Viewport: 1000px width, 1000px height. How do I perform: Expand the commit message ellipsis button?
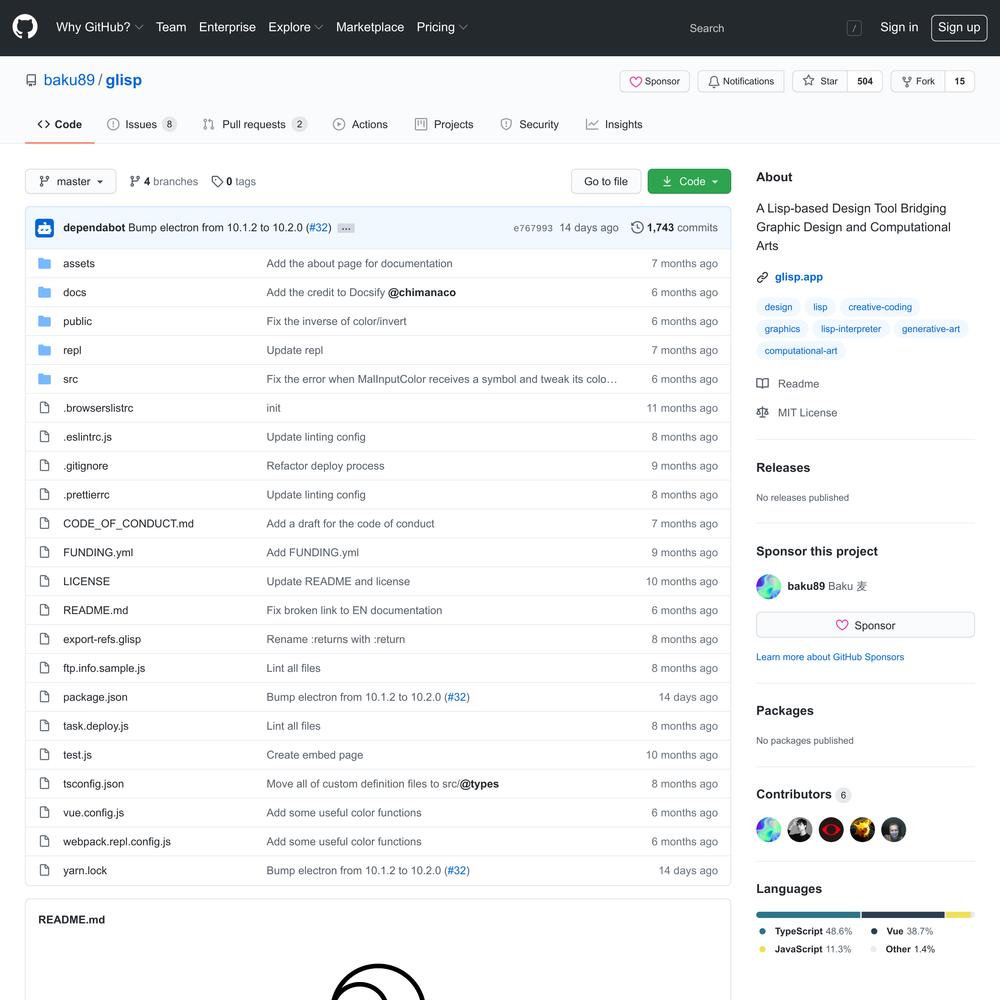click(x=346, y=228)
